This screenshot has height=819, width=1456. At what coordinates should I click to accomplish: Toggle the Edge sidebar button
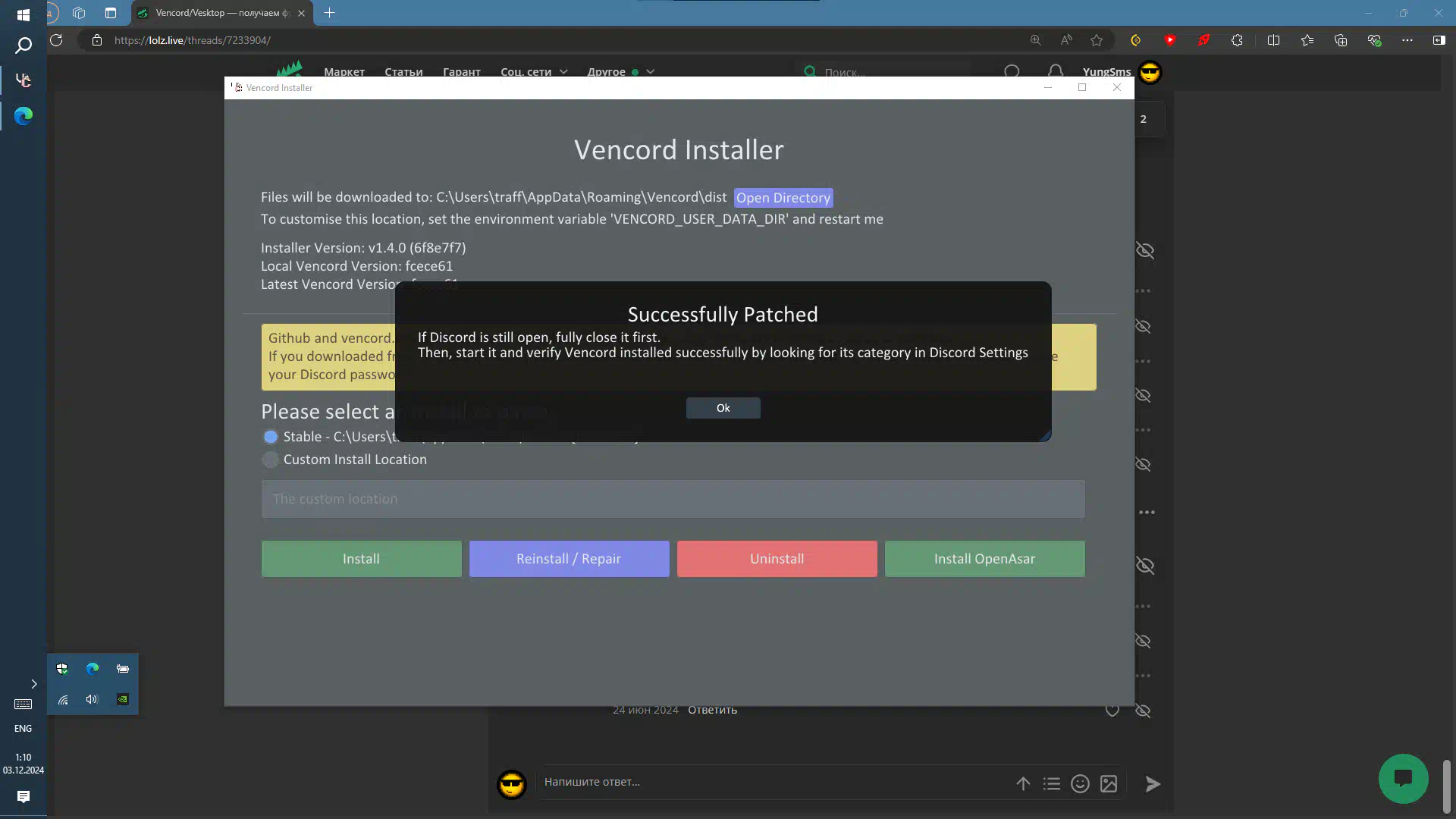(x=1439, y=40)
